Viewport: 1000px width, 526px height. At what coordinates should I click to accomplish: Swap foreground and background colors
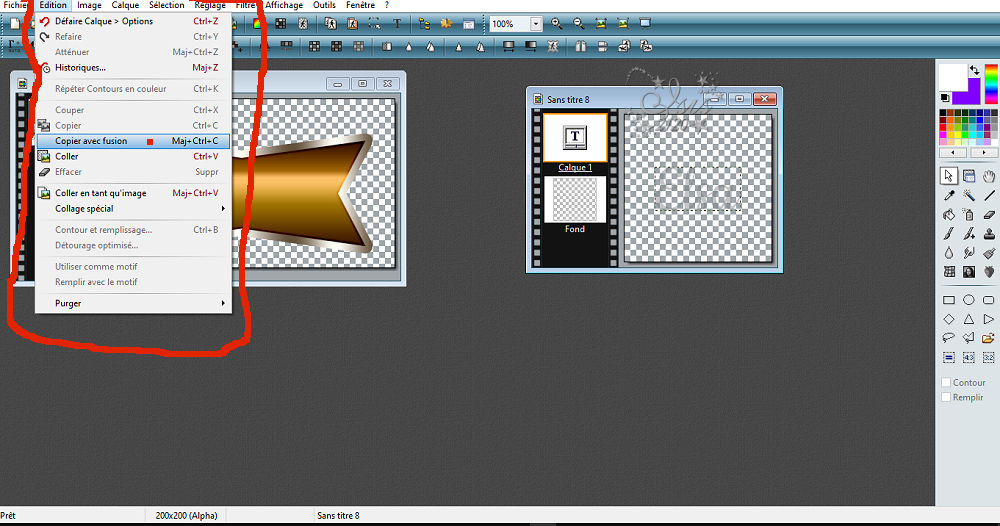[974, 69]
